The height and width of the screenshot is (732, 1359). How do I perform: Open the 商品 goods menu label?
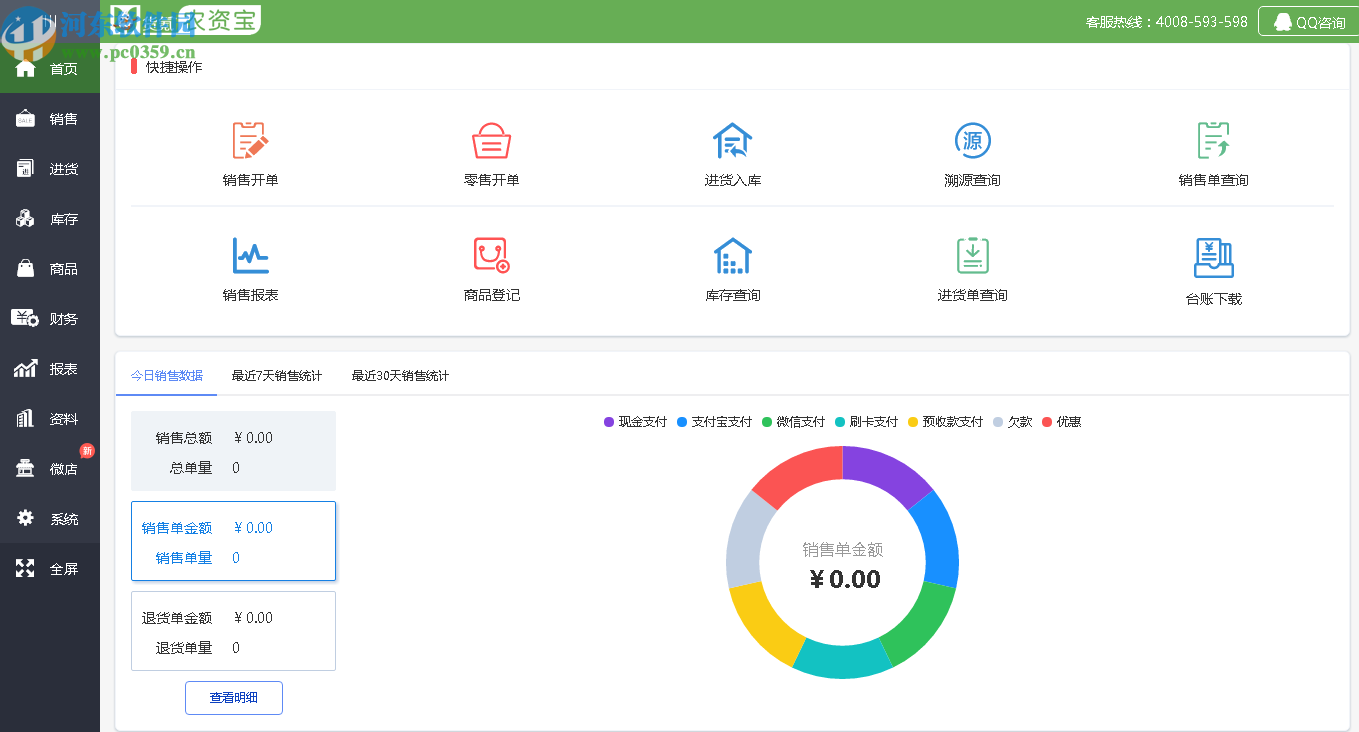click(x=64, y=269)
